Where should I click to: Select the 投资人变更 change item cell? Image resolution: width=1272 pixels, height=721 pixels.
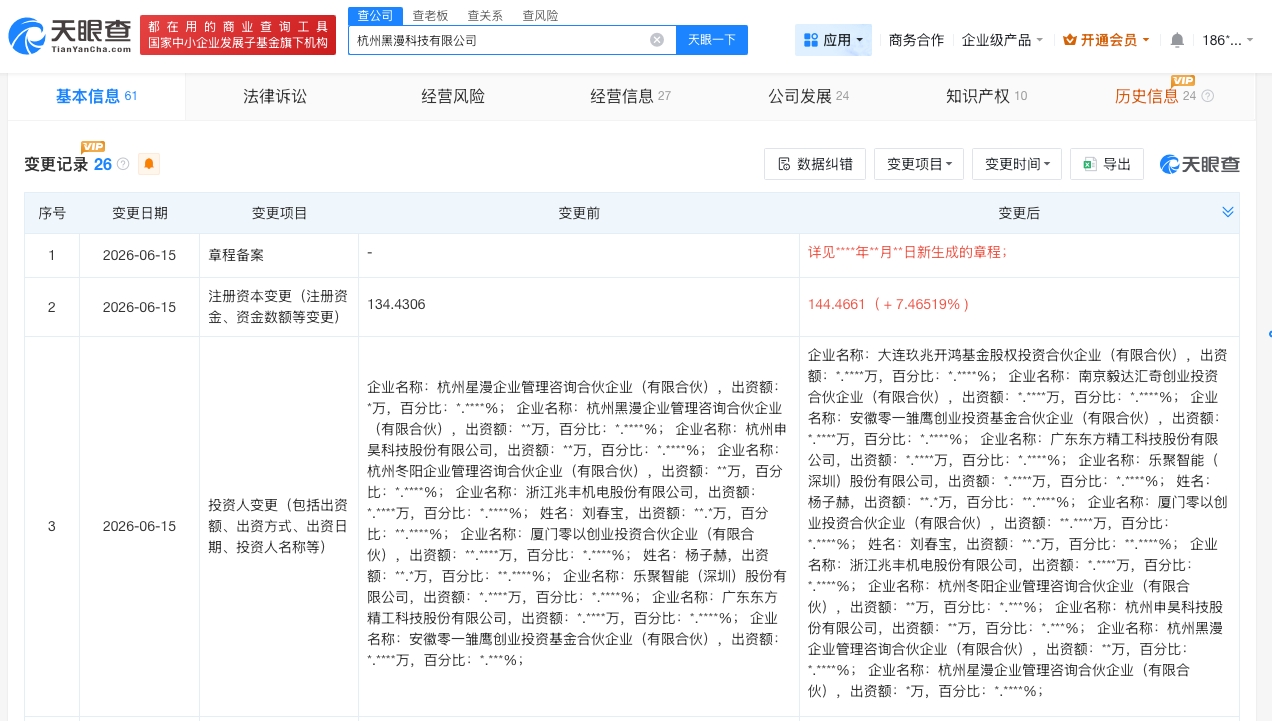point(280,526)
